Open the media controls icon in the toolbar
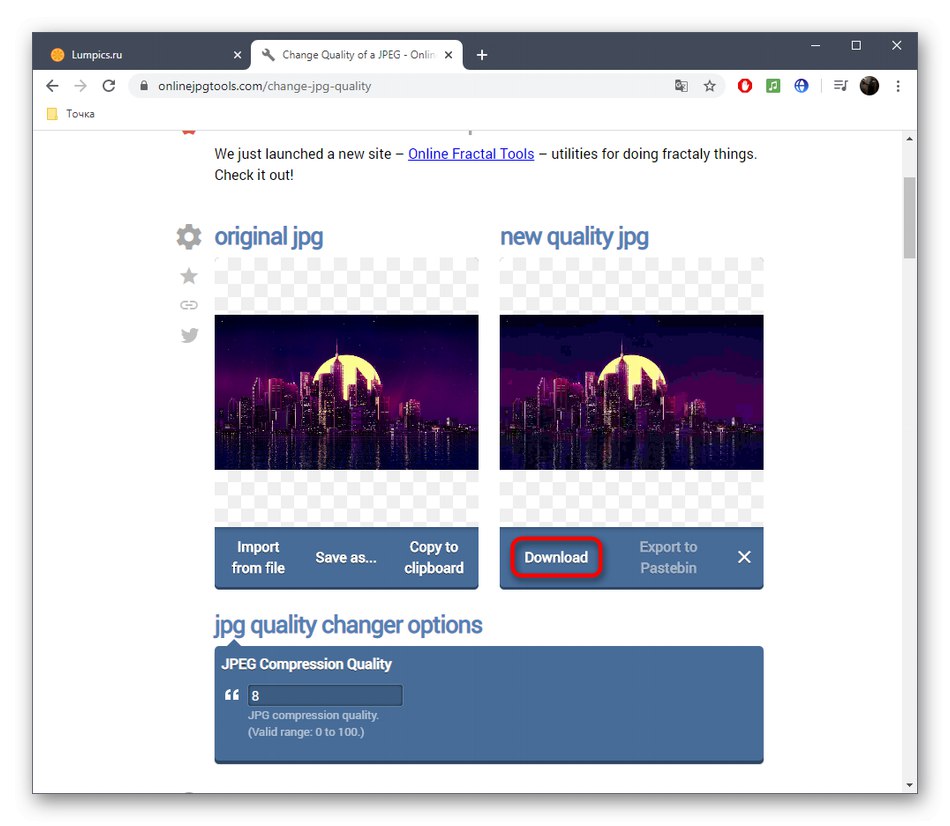Image resolution: width=950 pixels, height=826 pixels. point(840,86)
